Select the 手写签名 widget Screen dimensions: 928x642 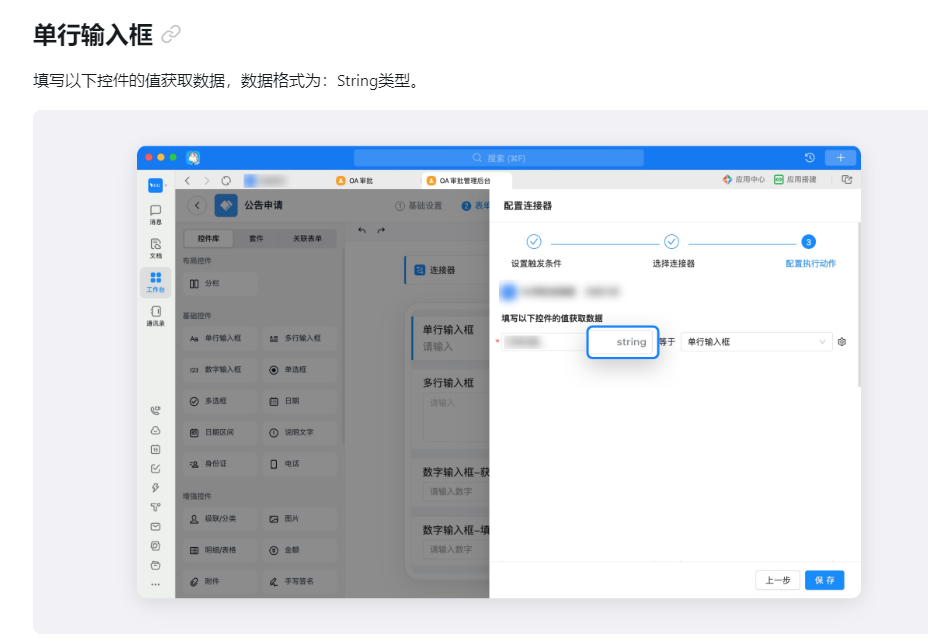click(299, 582)
